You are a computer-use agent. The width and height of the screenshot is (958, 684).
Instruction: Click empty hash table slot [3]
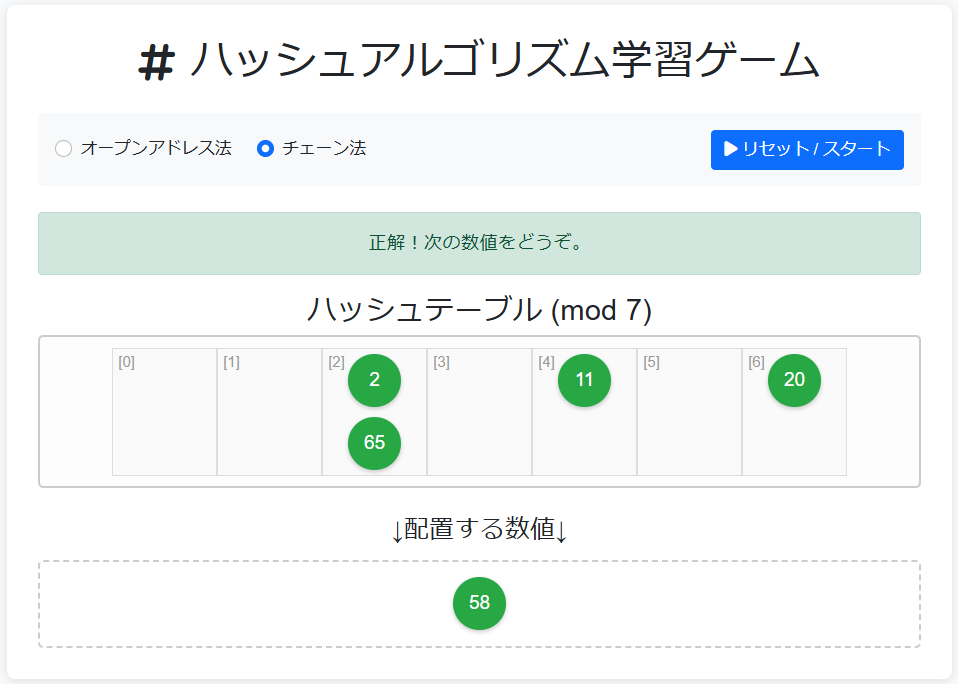479,420
